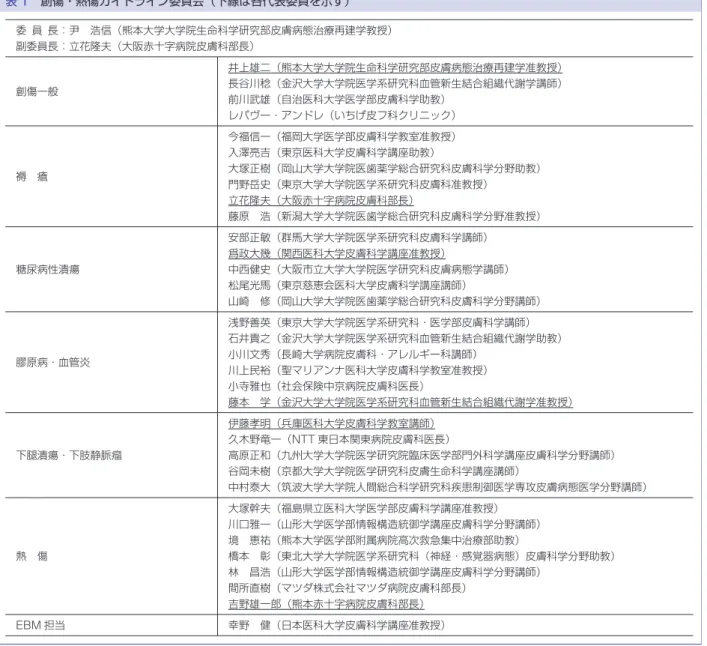The image size is (707, 646).
Task: Click the 幸野 健 entry
Action: click(337, 625)
